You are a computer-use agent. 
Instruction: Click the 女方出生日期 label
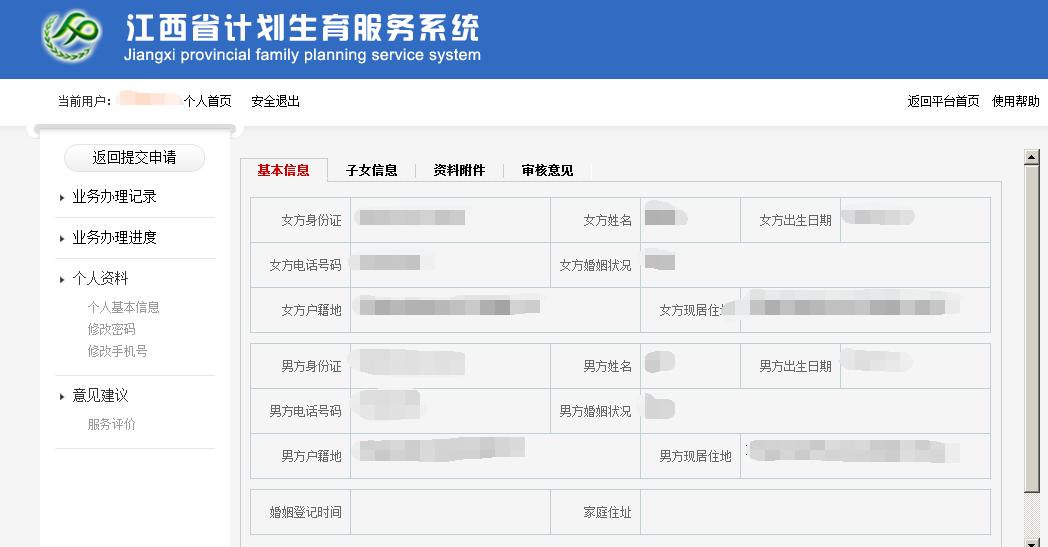pyautogui.click(x=795, y=221)
